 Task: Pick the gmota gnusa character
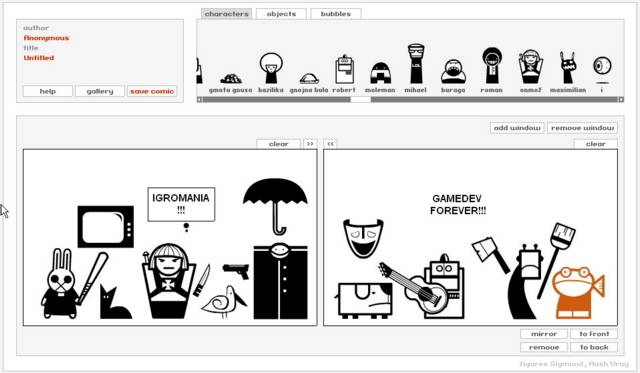[x=231, y=78]
